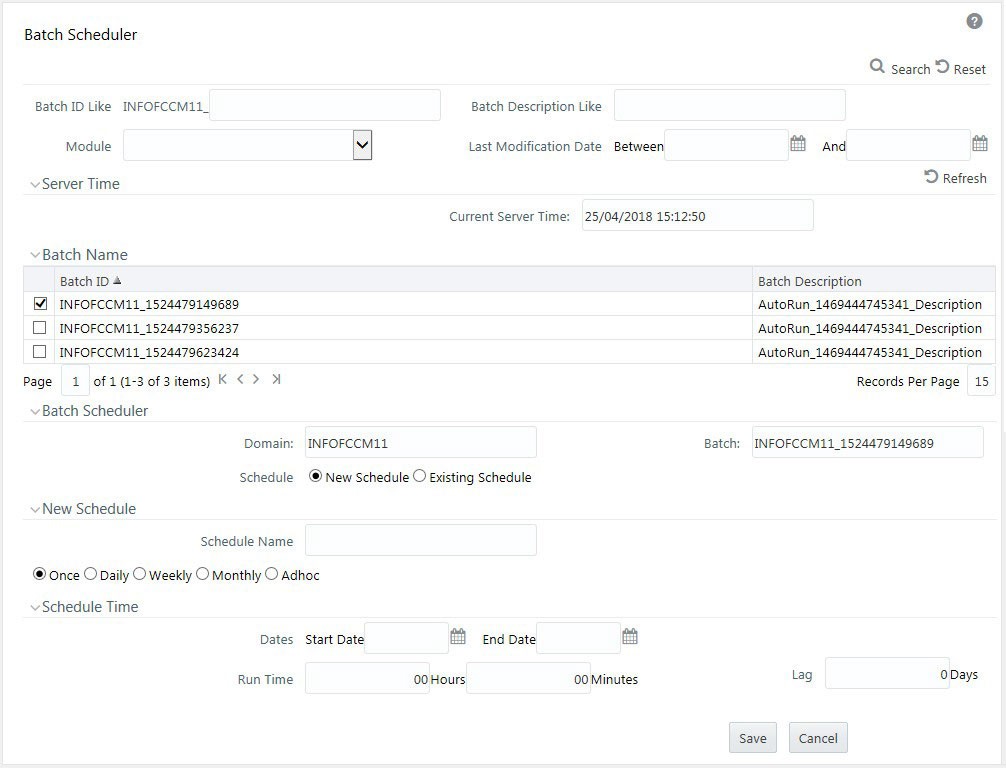Click the Search magnifier icon

(x=876, y=66)
